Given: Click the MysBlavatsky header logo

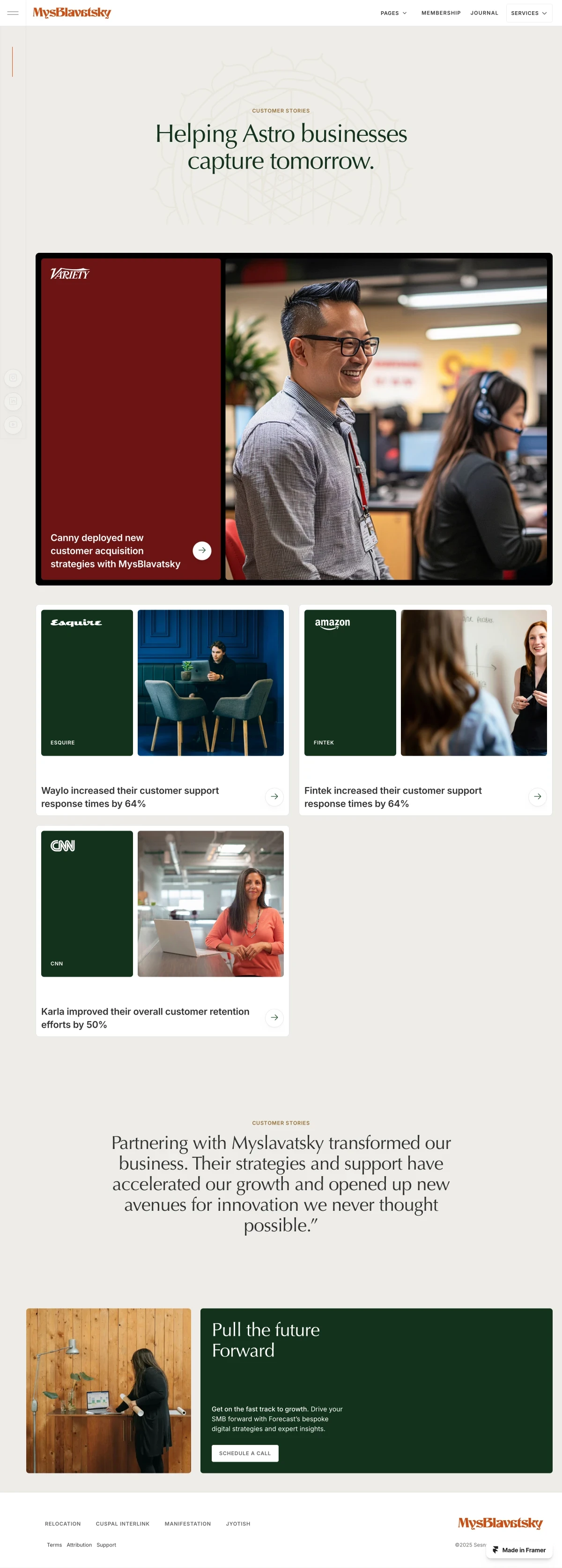Looking at the screenshot, I should tap(72, 13).
